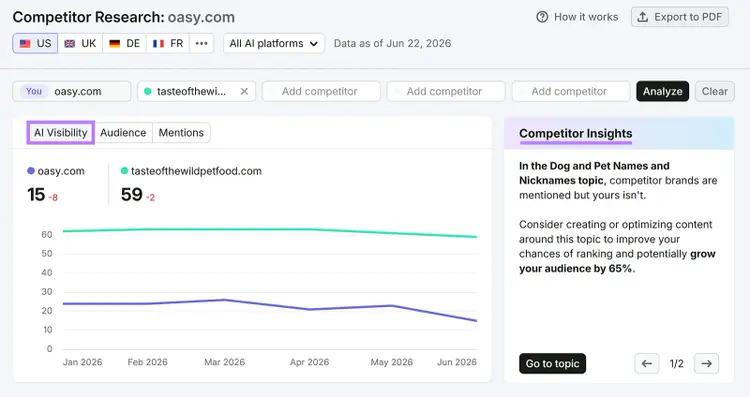Click the green tasteofthewildpetfood.com legend dot
750x397 pixels.
124,171
